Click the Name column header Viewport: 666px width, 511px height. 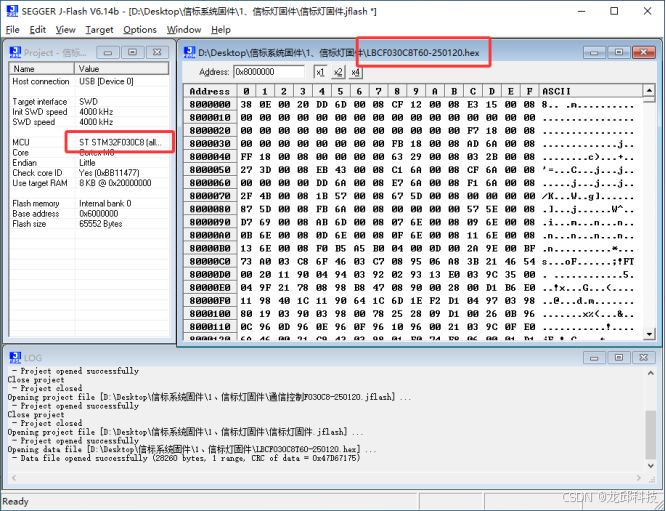(x=42, y=68)
